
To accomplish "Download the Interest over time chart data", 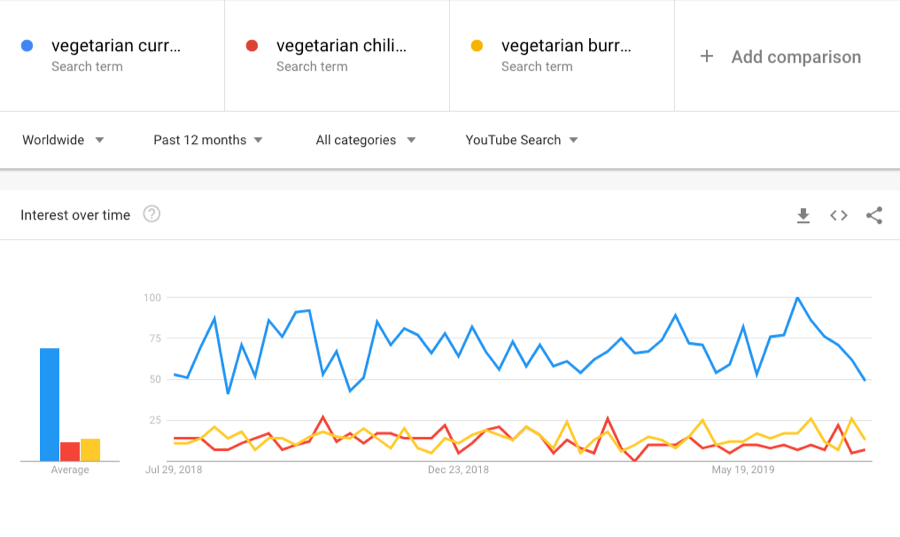I will click(x=803, y=215).
